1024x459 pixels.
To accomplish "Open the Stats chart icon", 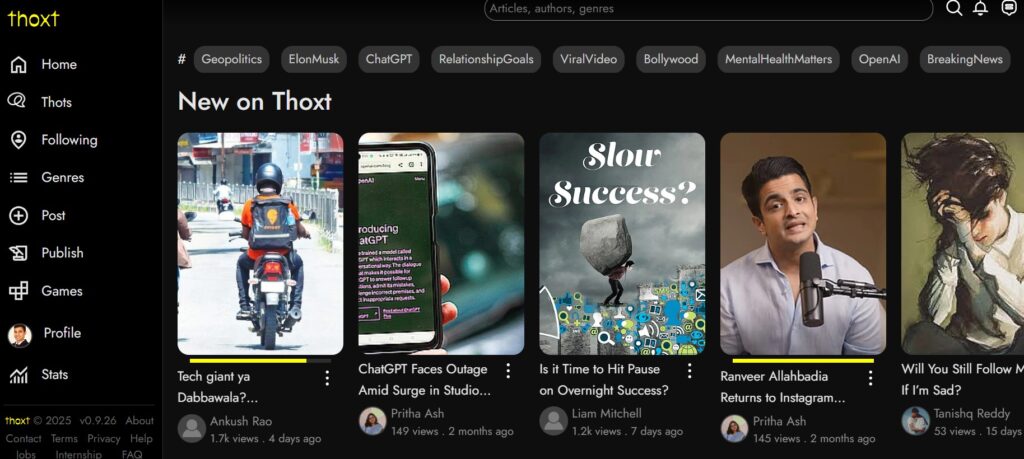I will tap(18, 375).
